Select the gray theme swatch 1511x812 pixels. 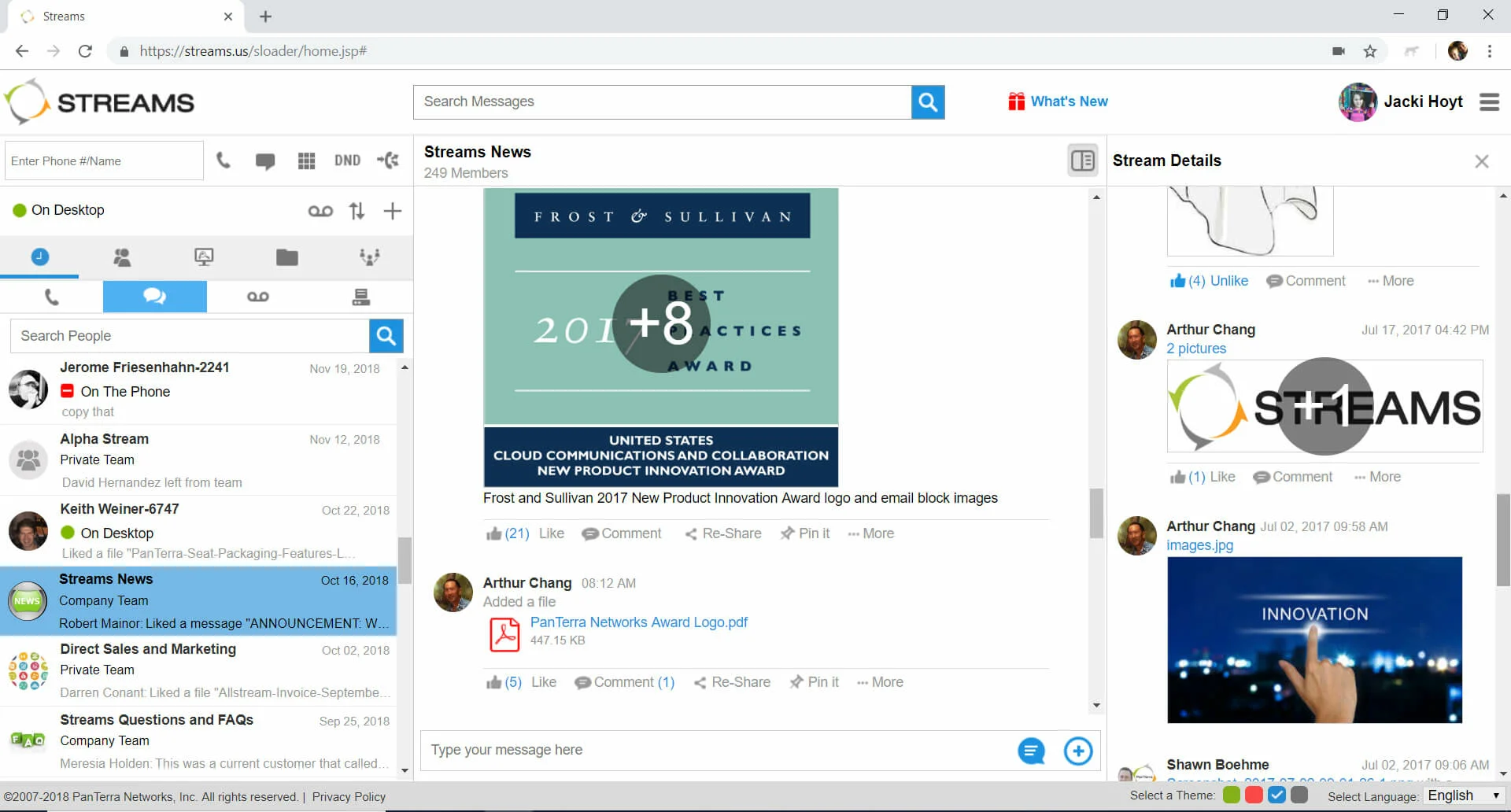coord(1300,795)
